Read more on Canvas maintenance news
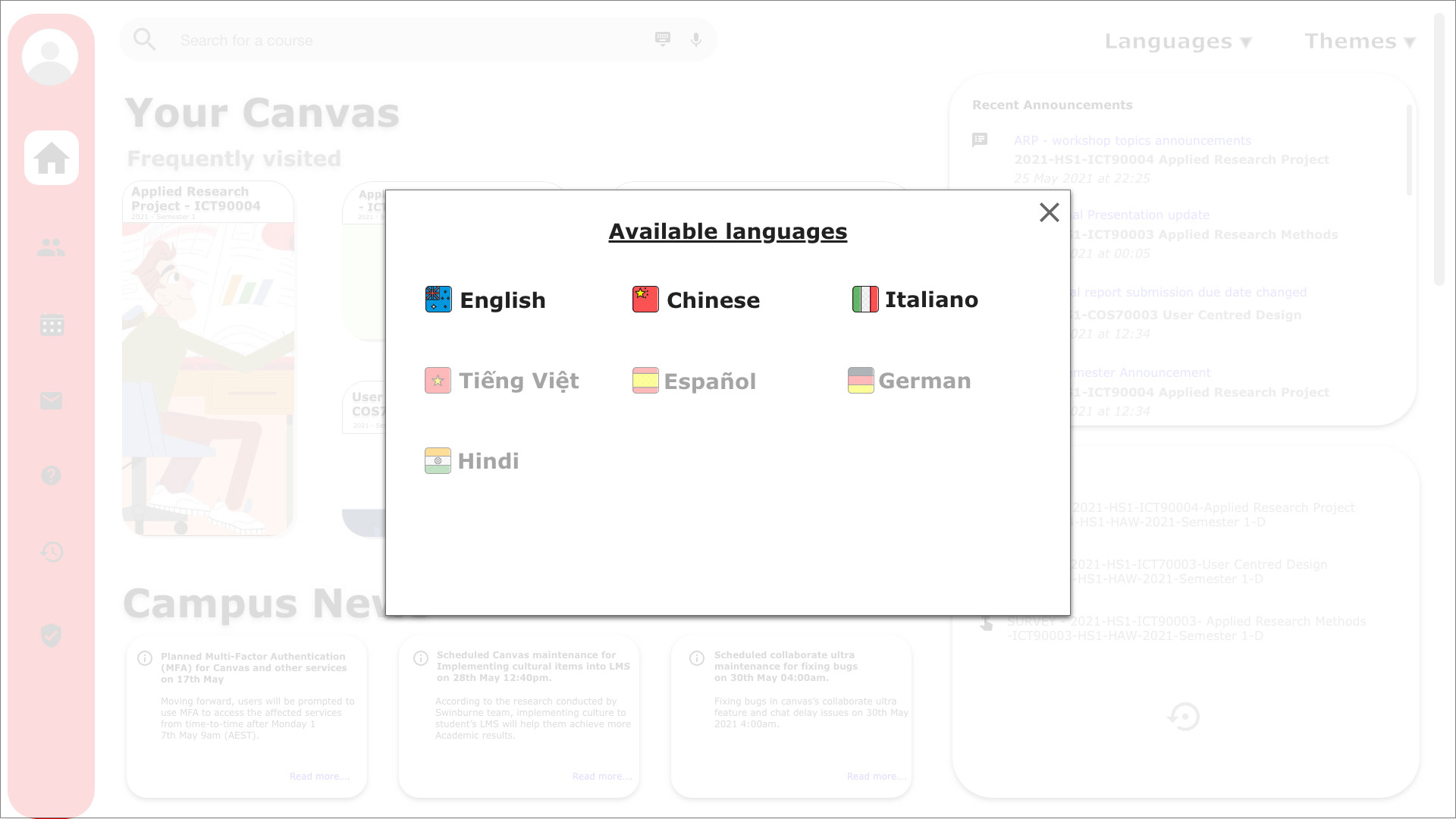Screen dimensions: 1456x819 [x=602, y=777]
